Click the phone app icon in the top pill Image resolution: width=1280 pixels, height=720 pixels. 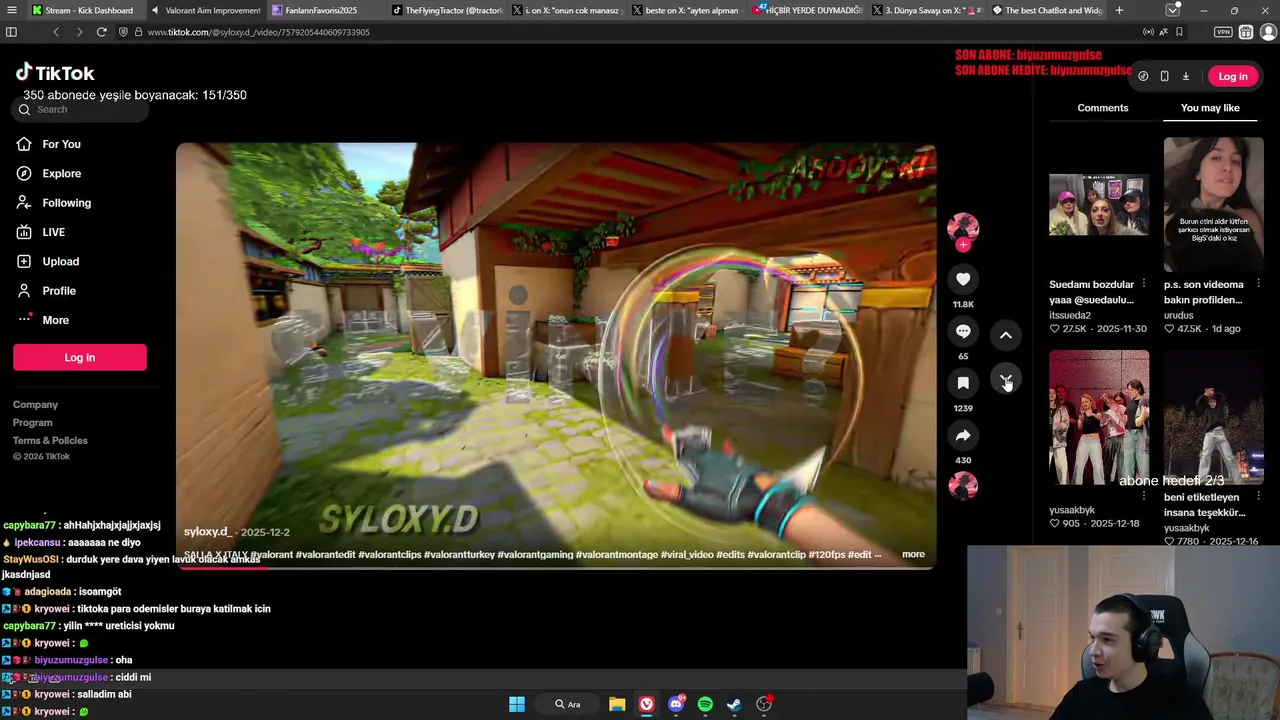(1164, 76)
